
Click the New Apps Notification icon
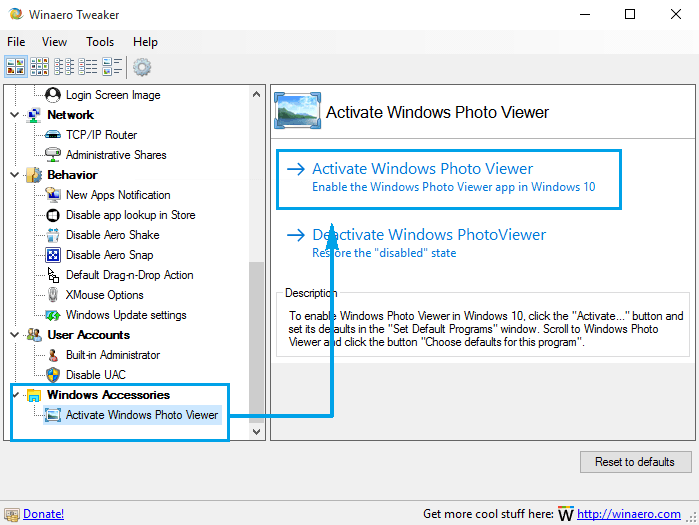click(x=53, y=195)
